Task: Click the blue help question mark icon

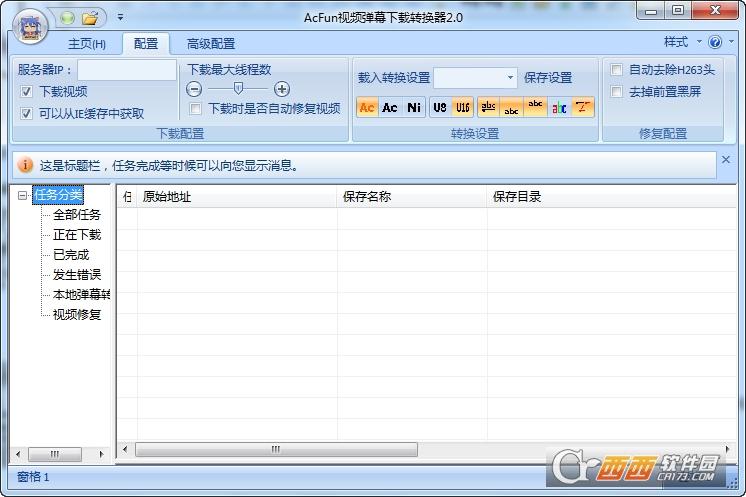Action: pos(715,42)
